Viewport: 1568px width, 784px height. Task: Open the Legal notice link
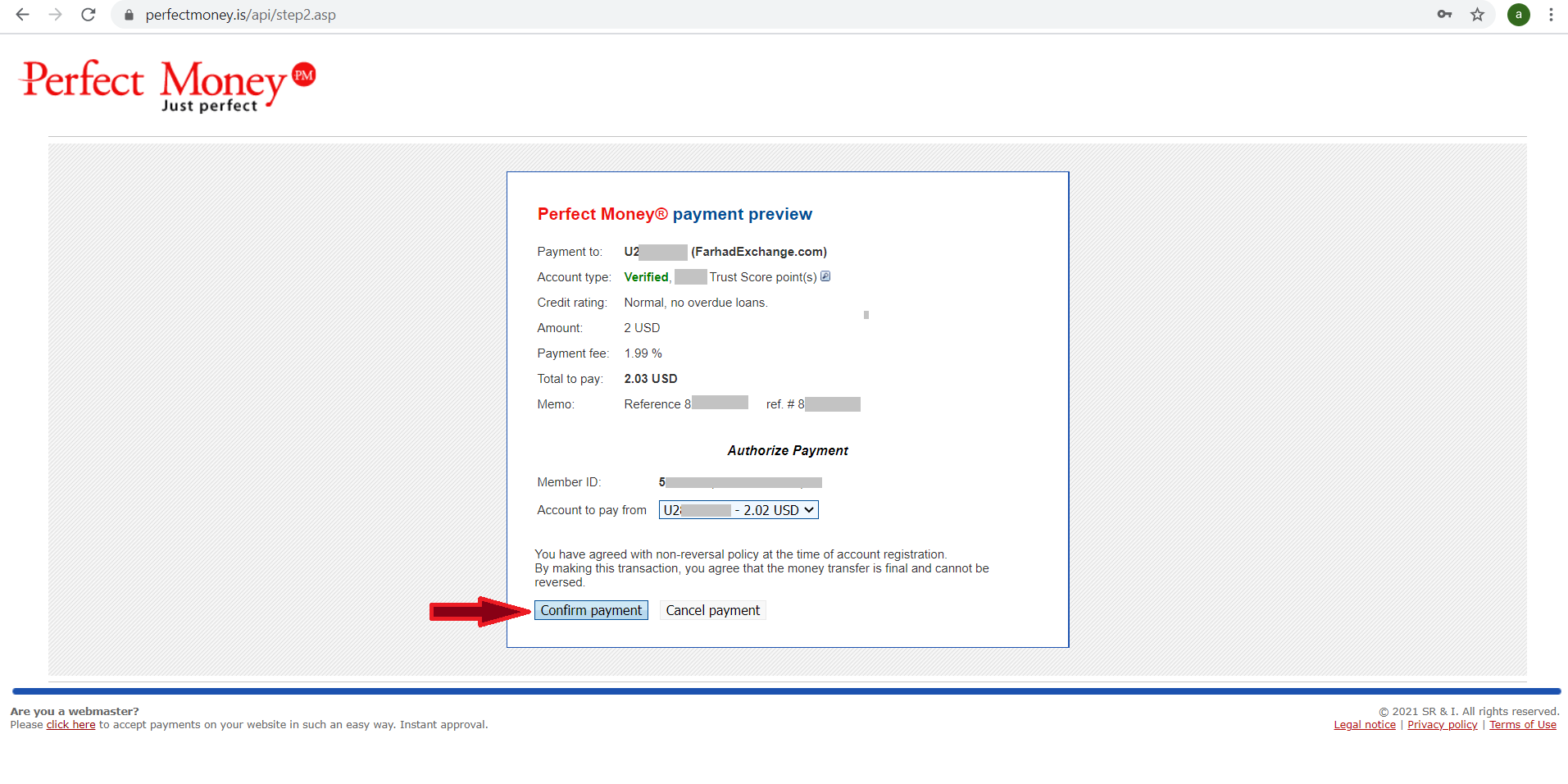(1364, 725)
